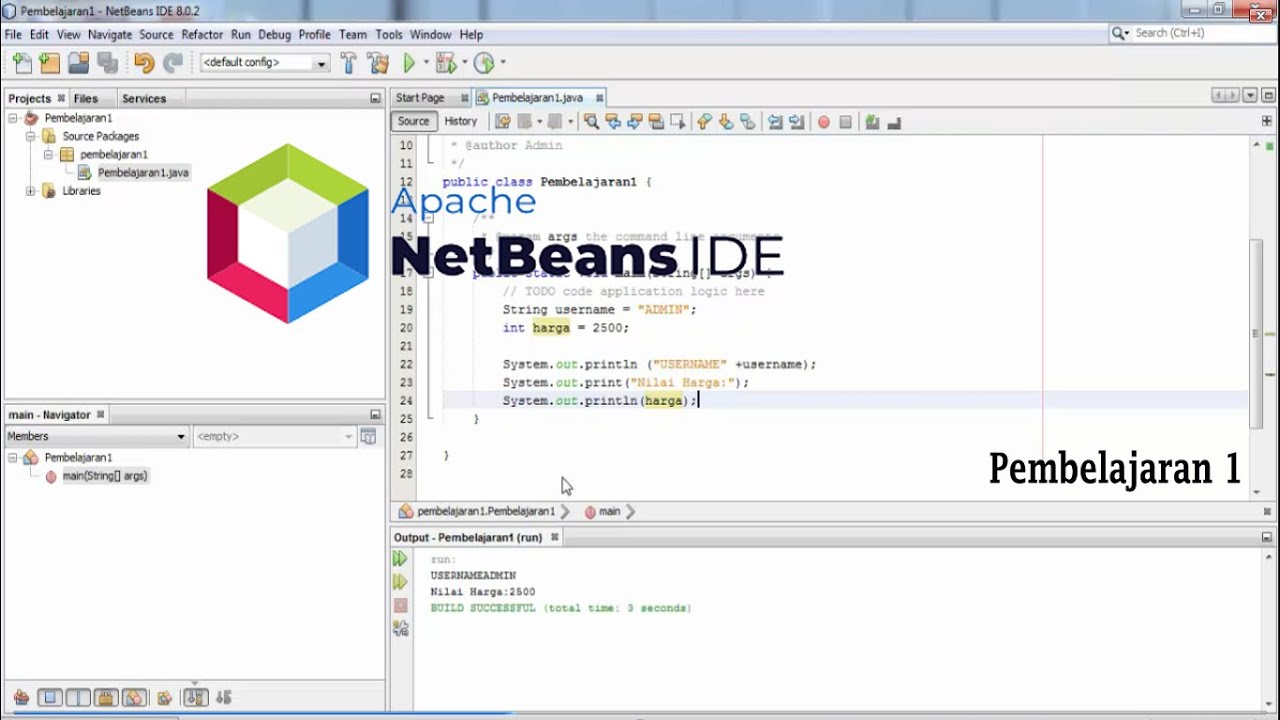Image resolution: width=1280 pixels, height=720 pixels.
Task: Open the File menu
Action: (13, 34)
